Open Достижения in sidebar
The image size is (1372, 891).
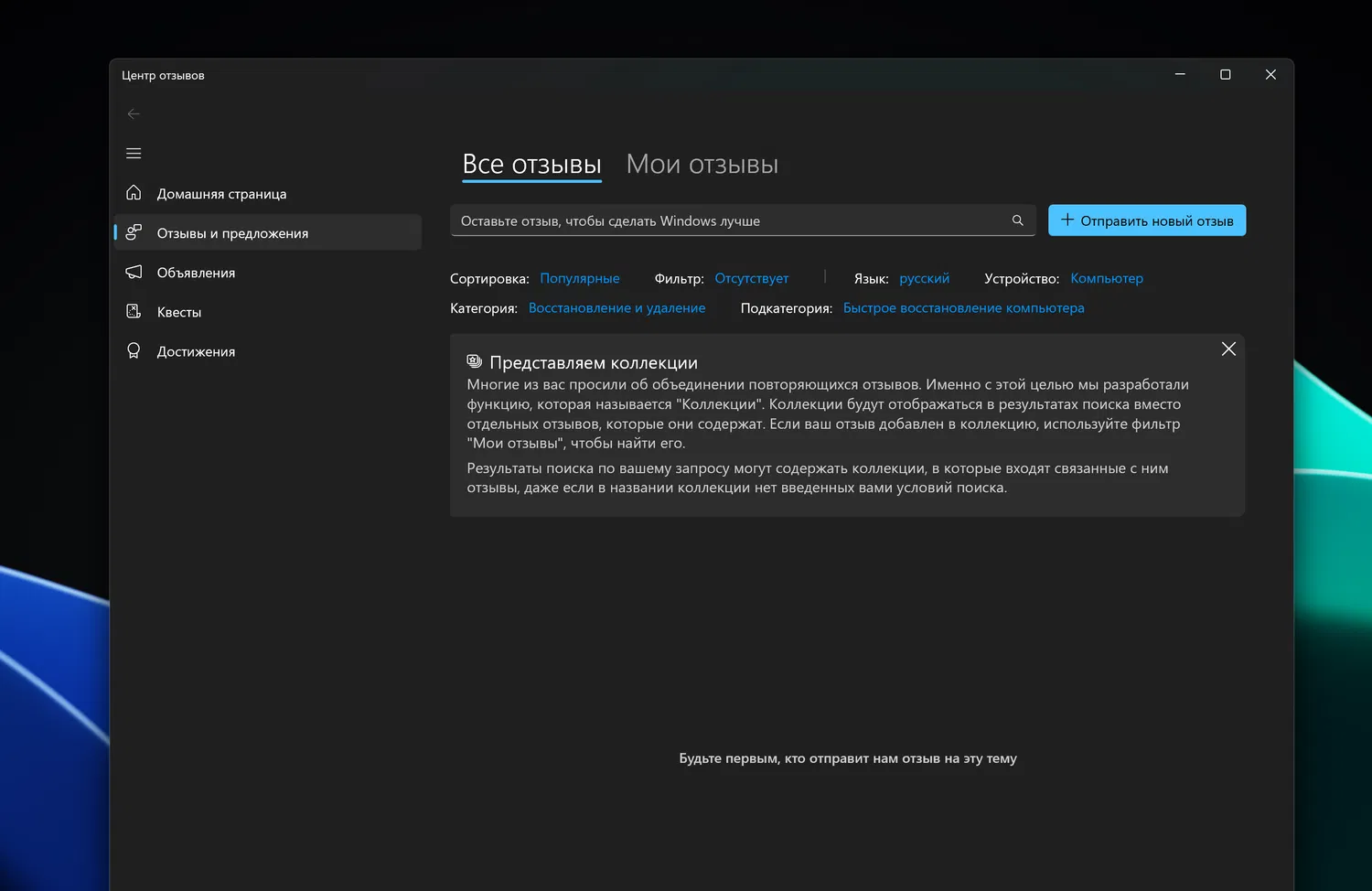268,350
